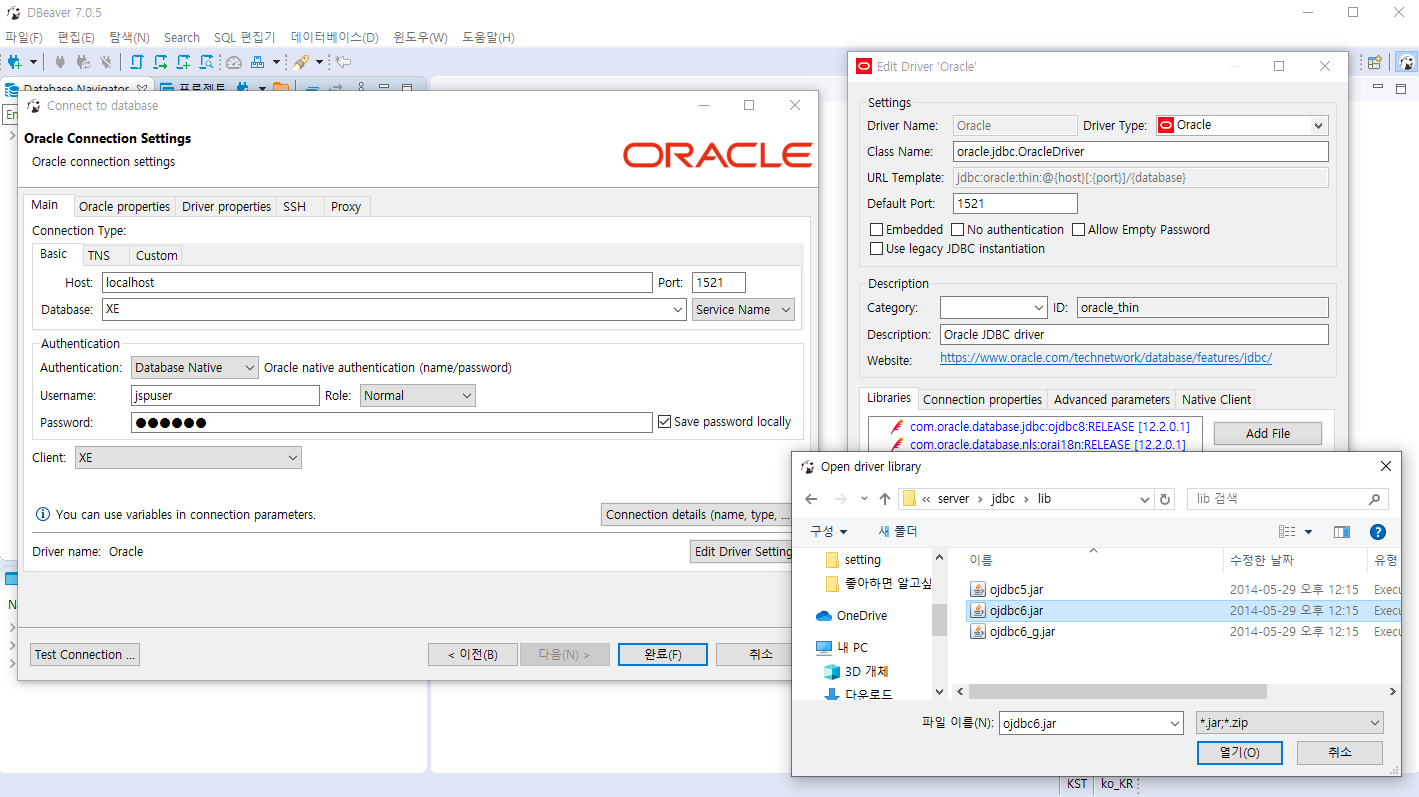Click the search magnifier in lib search box
This screenshot has height=797, width=1419.
(x=1375, y=499)
